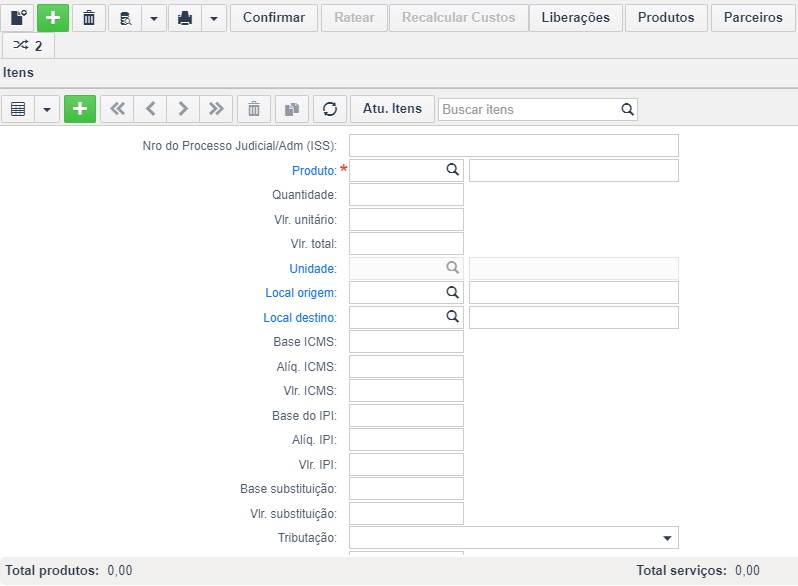Click the printer icon in top toolbar
Viewport: 798px width, 586px height.
click(185, 18)
